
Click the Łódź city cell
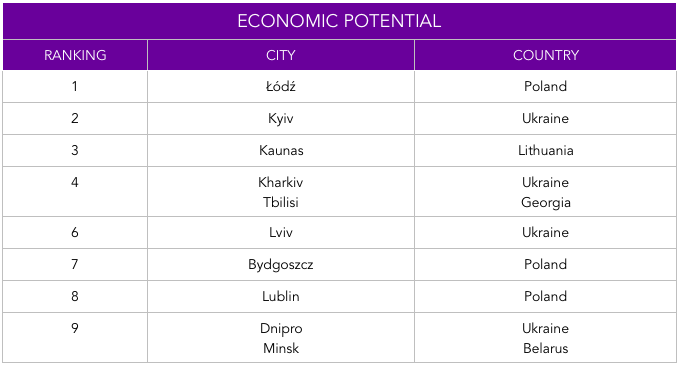[x=281, y=86]
